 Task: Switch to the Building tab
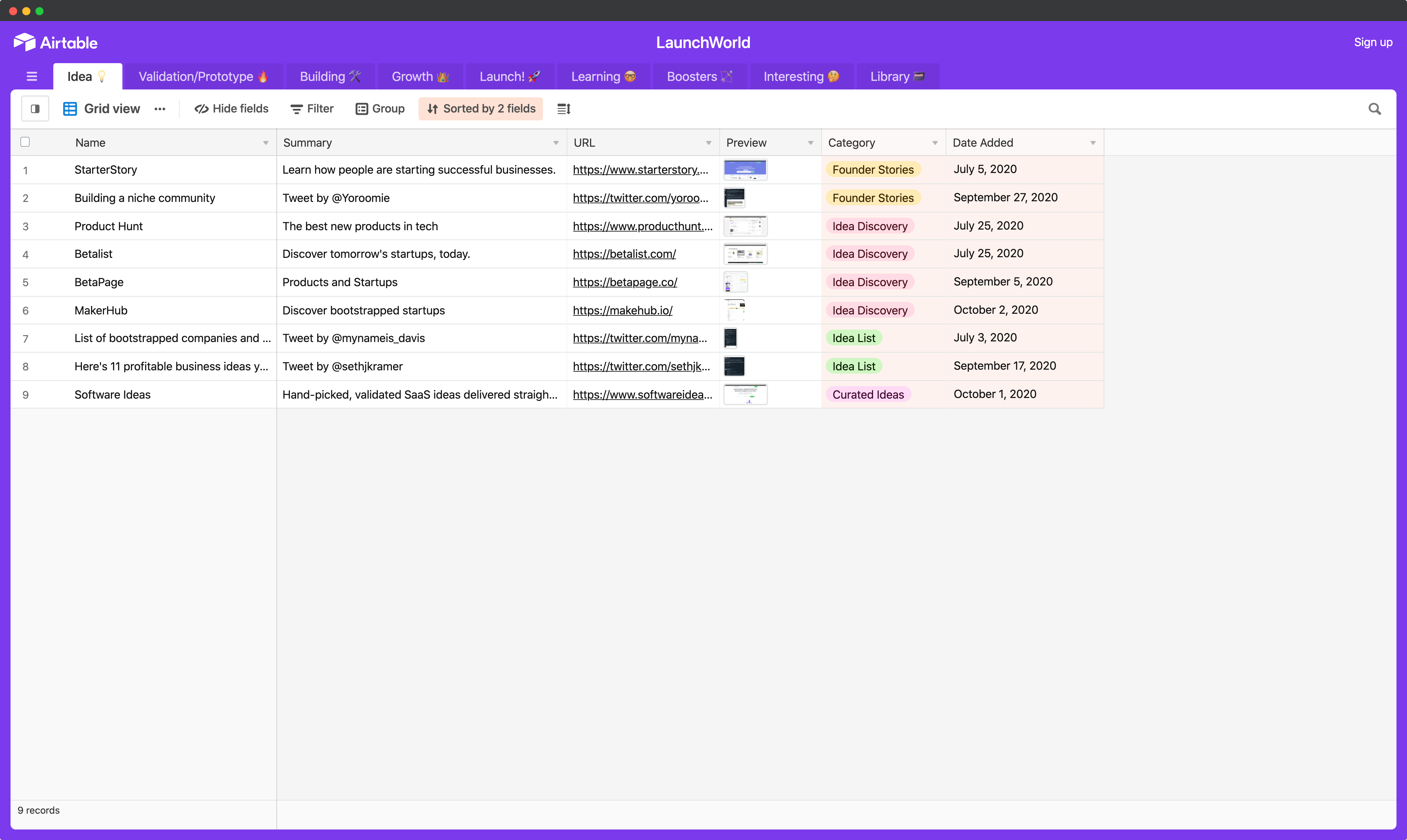330,76
